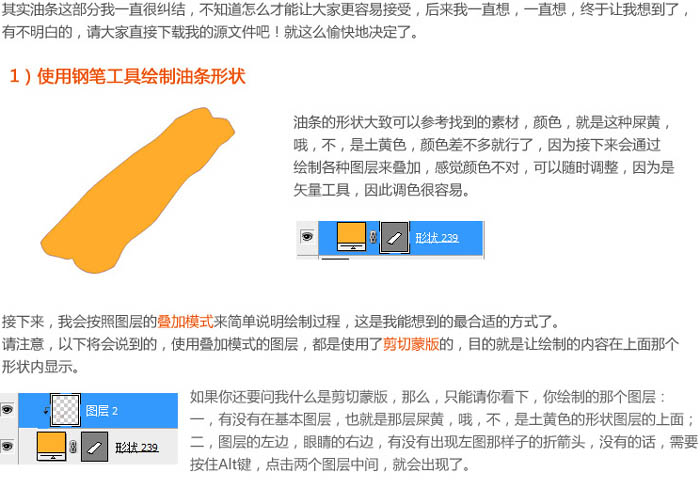Click orange fill thumbnail beside blue 形状 239 label
Screen dimensions: 700x488
(x=351, y=236)
